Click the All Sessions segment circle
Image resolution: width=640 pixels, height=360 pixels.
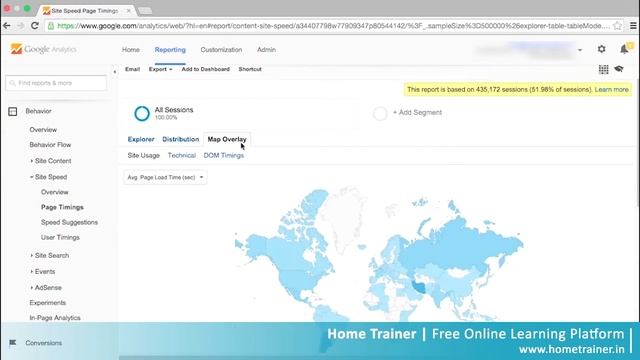point(142,113)
